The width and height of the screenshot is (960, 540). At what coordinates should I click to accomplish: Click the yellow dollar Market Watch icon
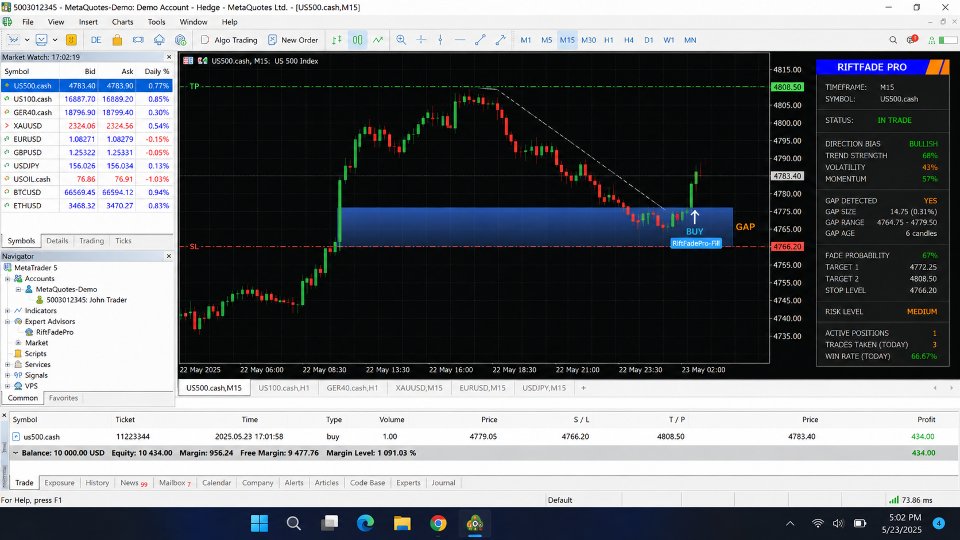coord(72,40)
